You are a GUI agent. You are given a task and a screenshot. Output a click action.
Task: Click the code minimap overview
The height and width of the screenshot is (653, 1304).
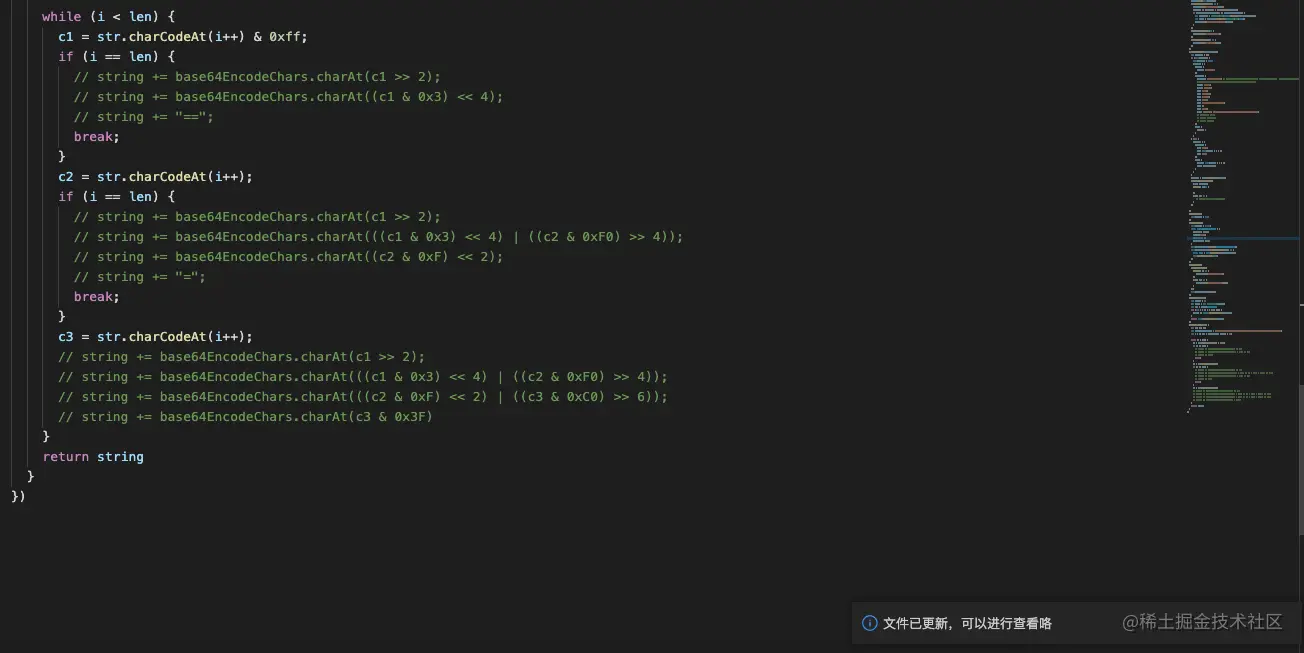point(1243,207)
